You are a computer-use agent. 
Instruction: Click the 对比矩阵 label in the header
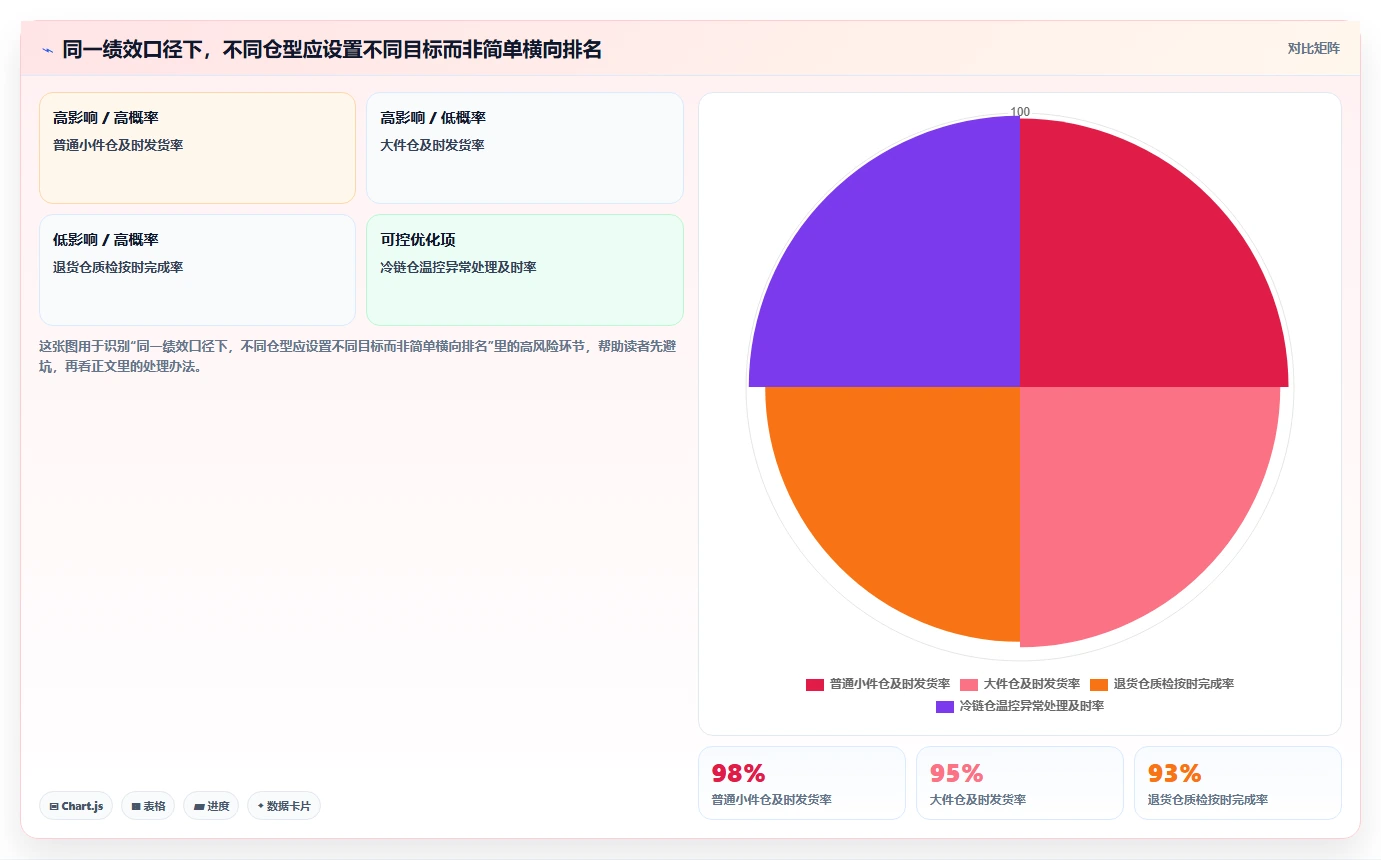coord(1313,48)
